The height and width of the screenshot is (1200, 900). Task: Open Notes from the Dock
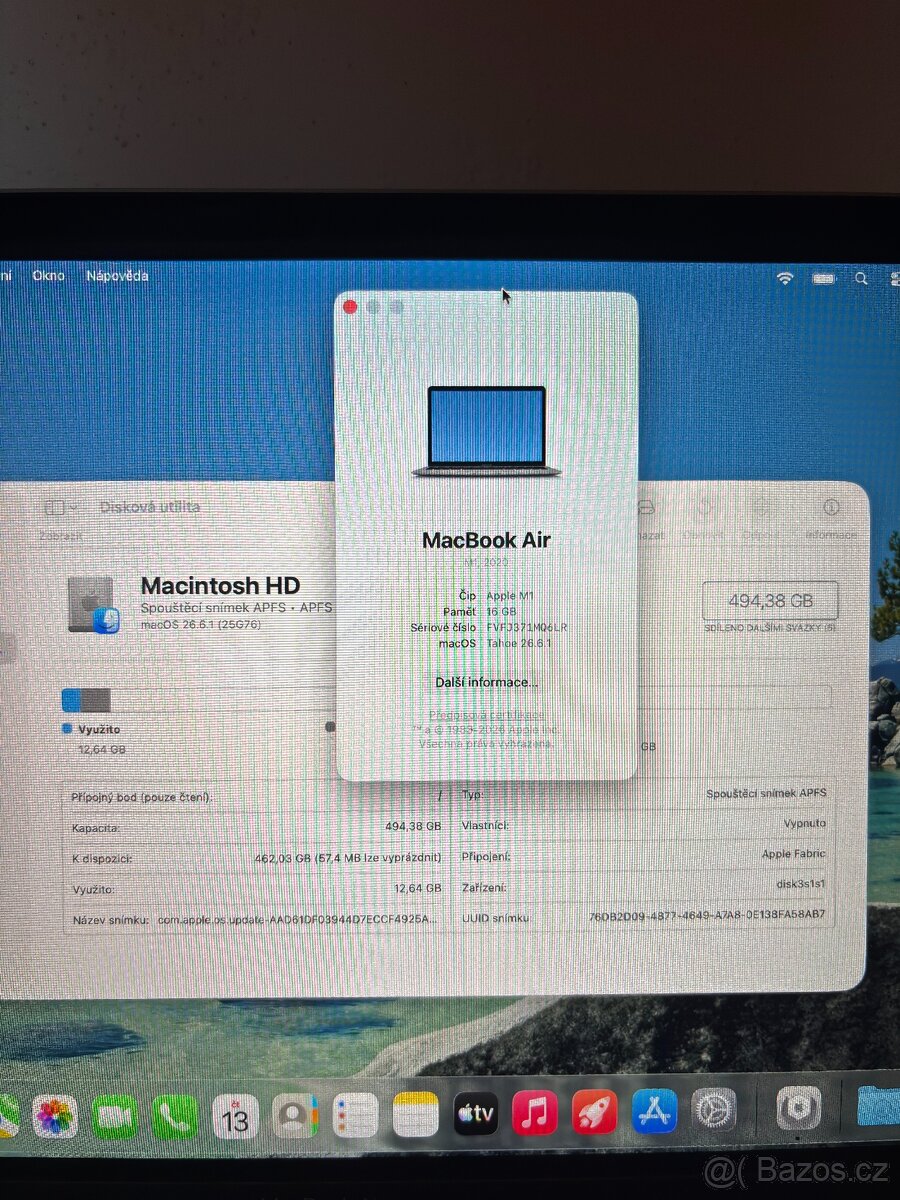click(416, 1114)
